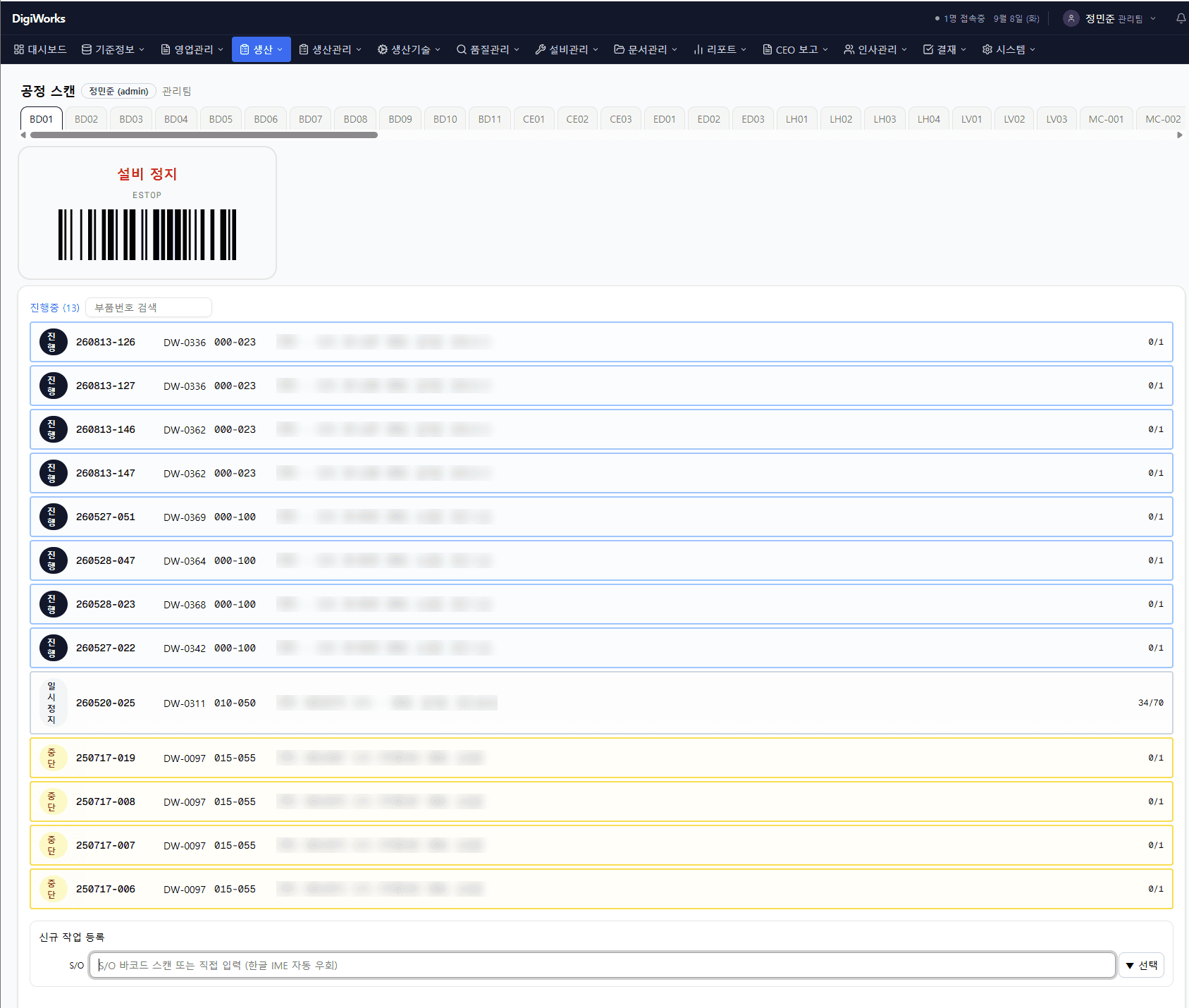Click the notification bell icon
The width and height of the screenshot is (1189, 1008).
1181,18
